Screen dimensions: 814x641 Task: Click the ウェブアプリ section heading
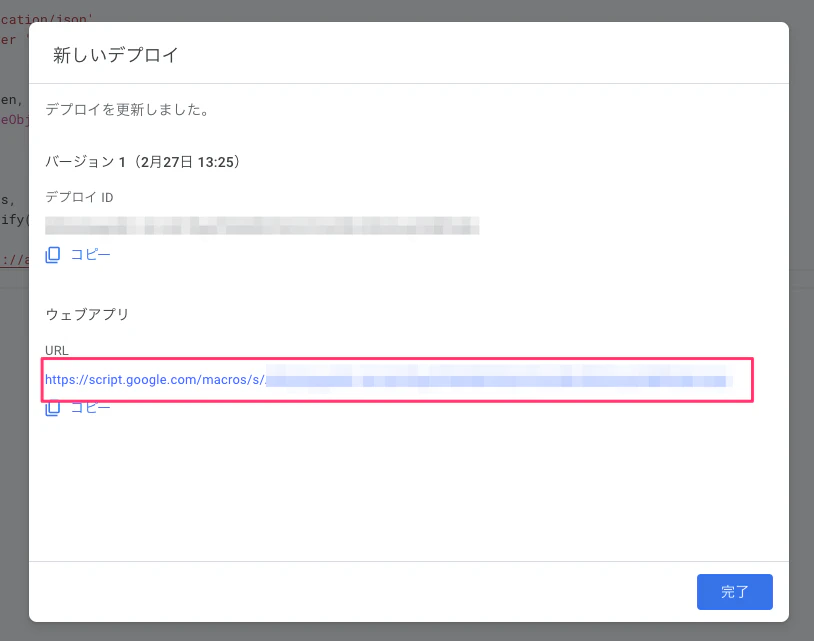(x=87, y=314)
